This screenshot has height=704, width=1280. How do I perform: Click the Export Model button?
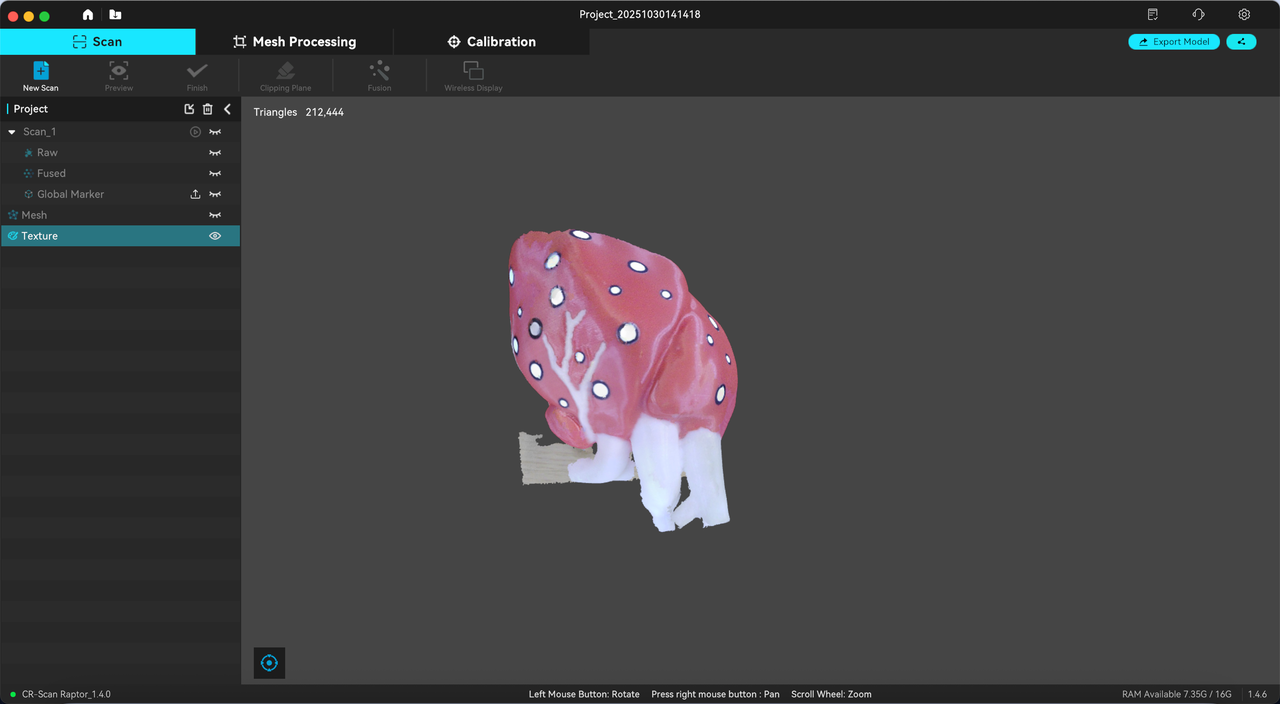coord(1173,42)
